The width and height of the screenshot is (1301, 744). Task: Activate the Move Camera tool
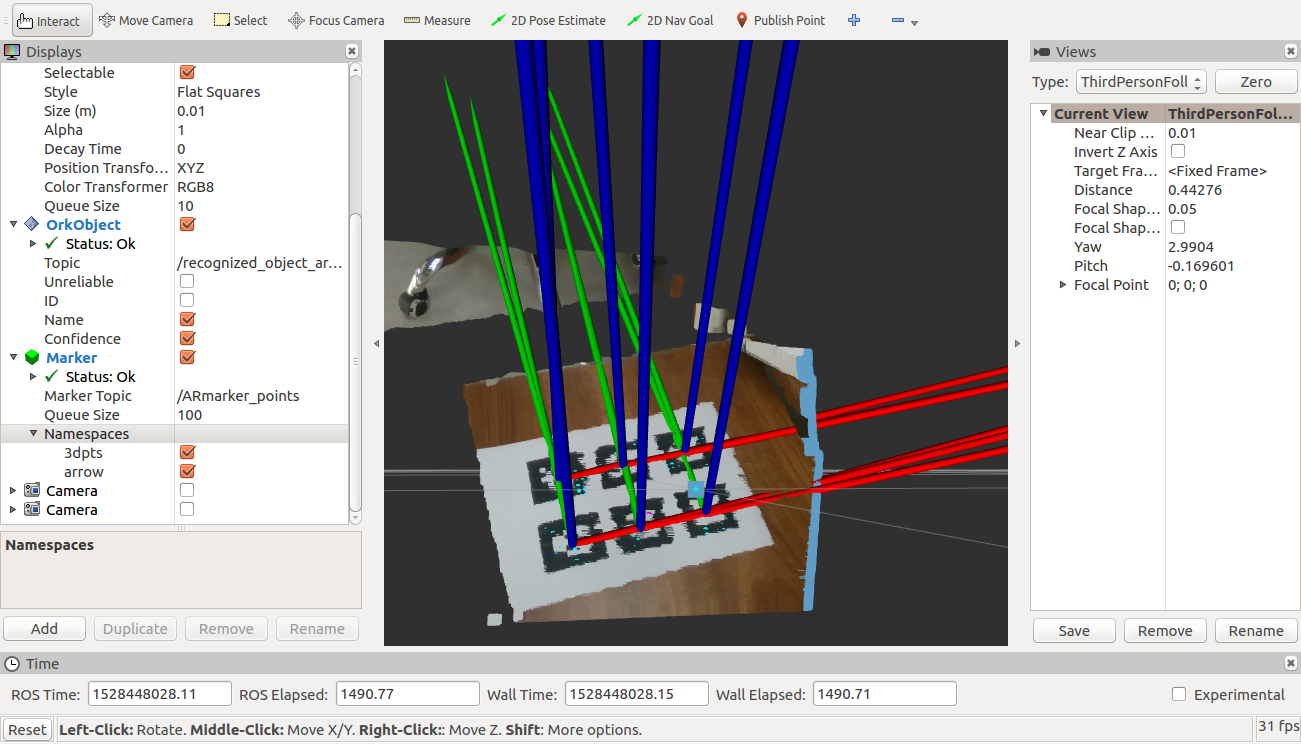click(146, 20)
